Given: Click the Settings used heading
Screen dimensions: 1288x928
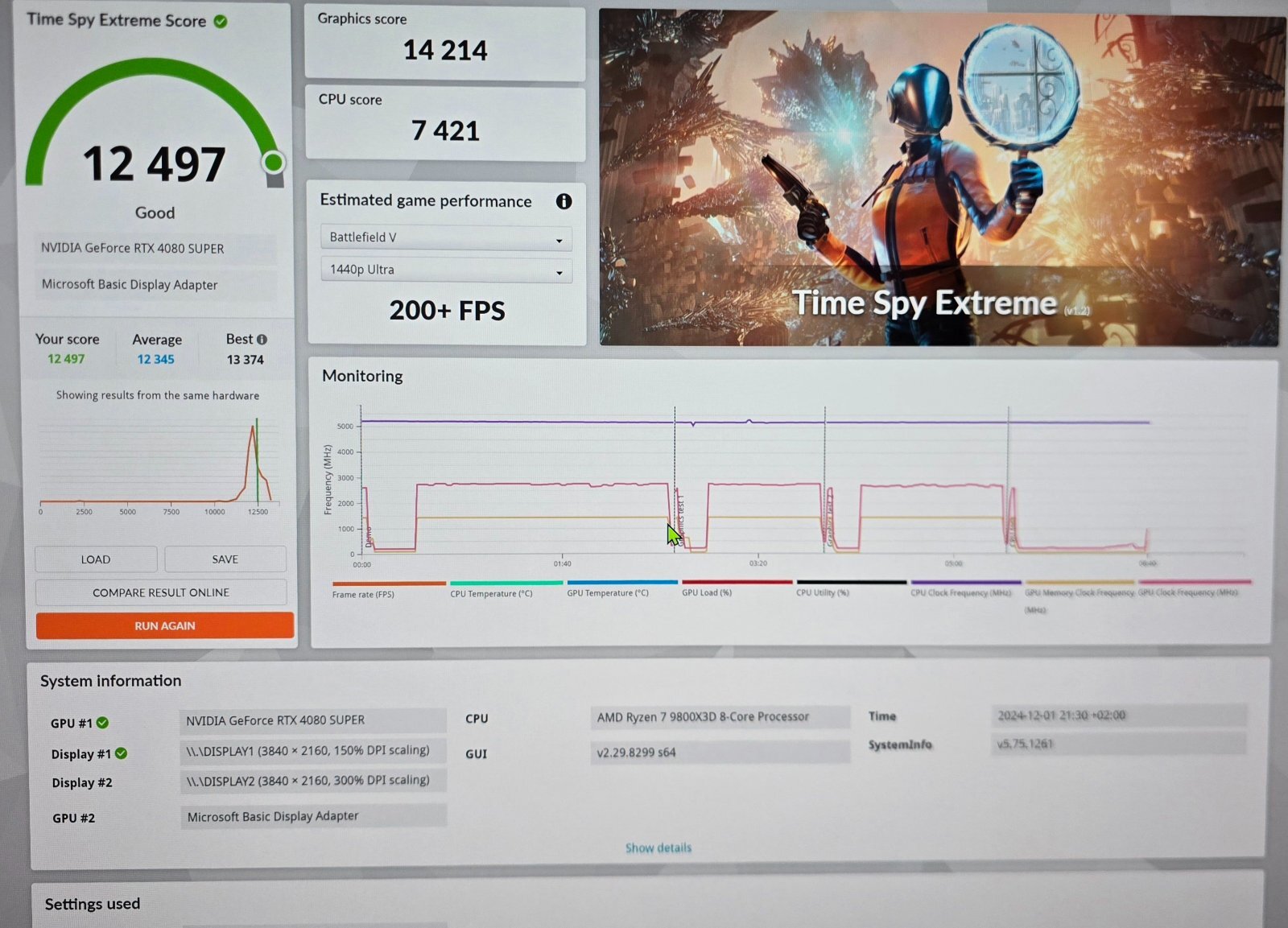Looking at the screenshot, I should coord(93,904).
